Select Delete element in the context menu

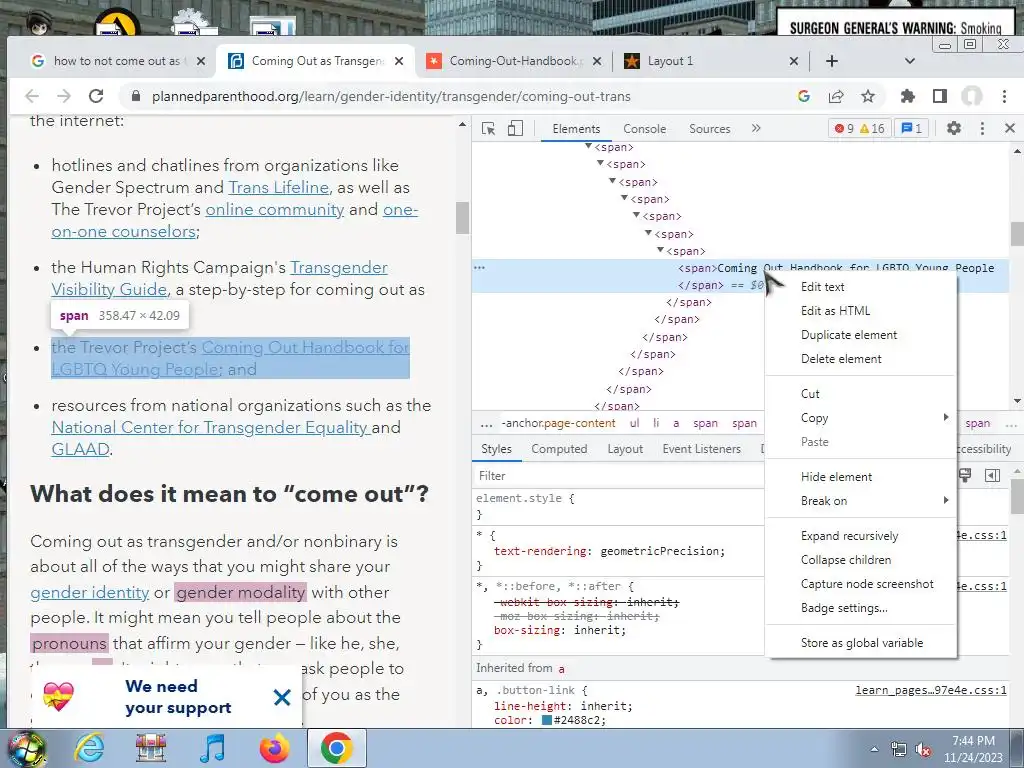point(861,359)
